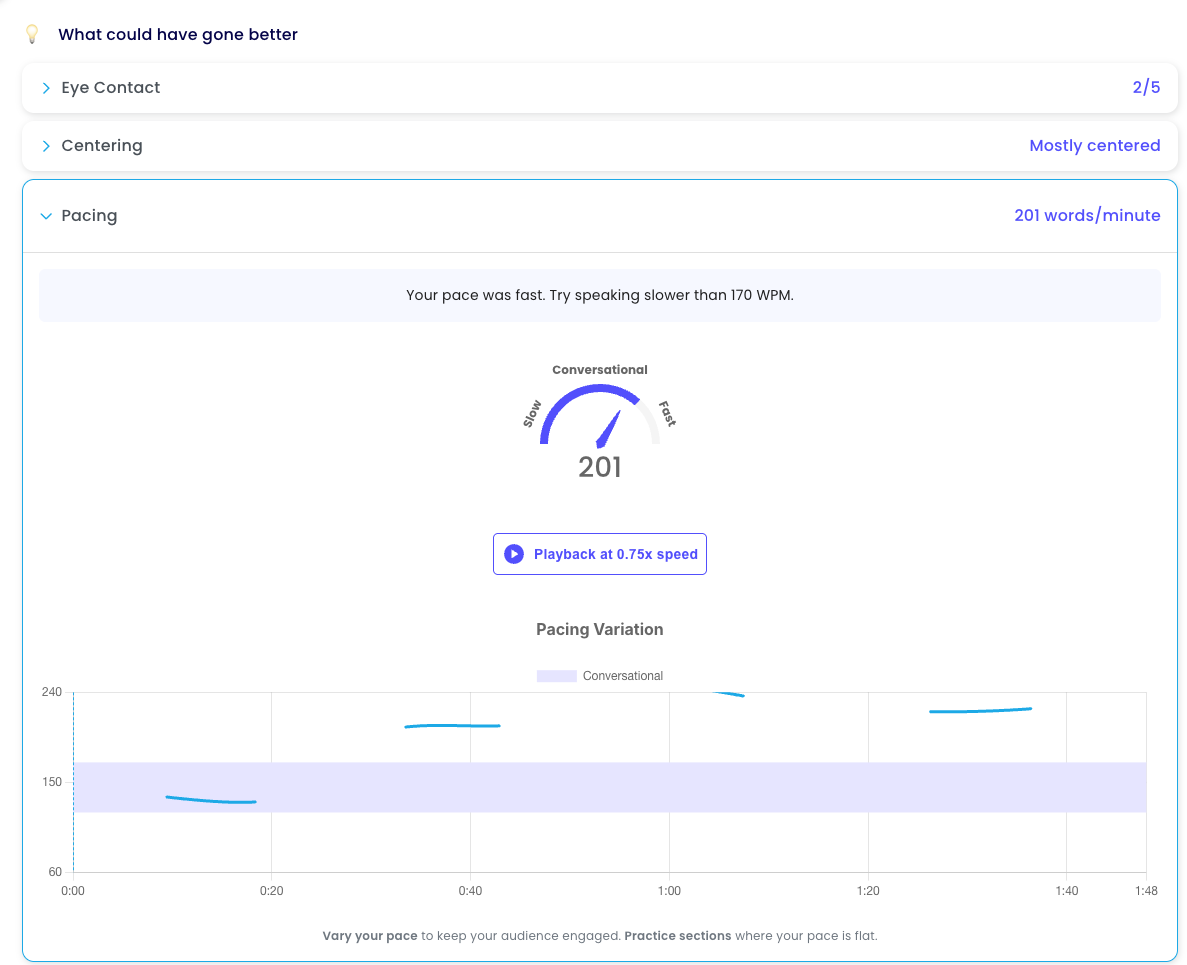Click the pace line segment below 150
Viewport: 1187px width, 965px height.
tap(211, 800)
